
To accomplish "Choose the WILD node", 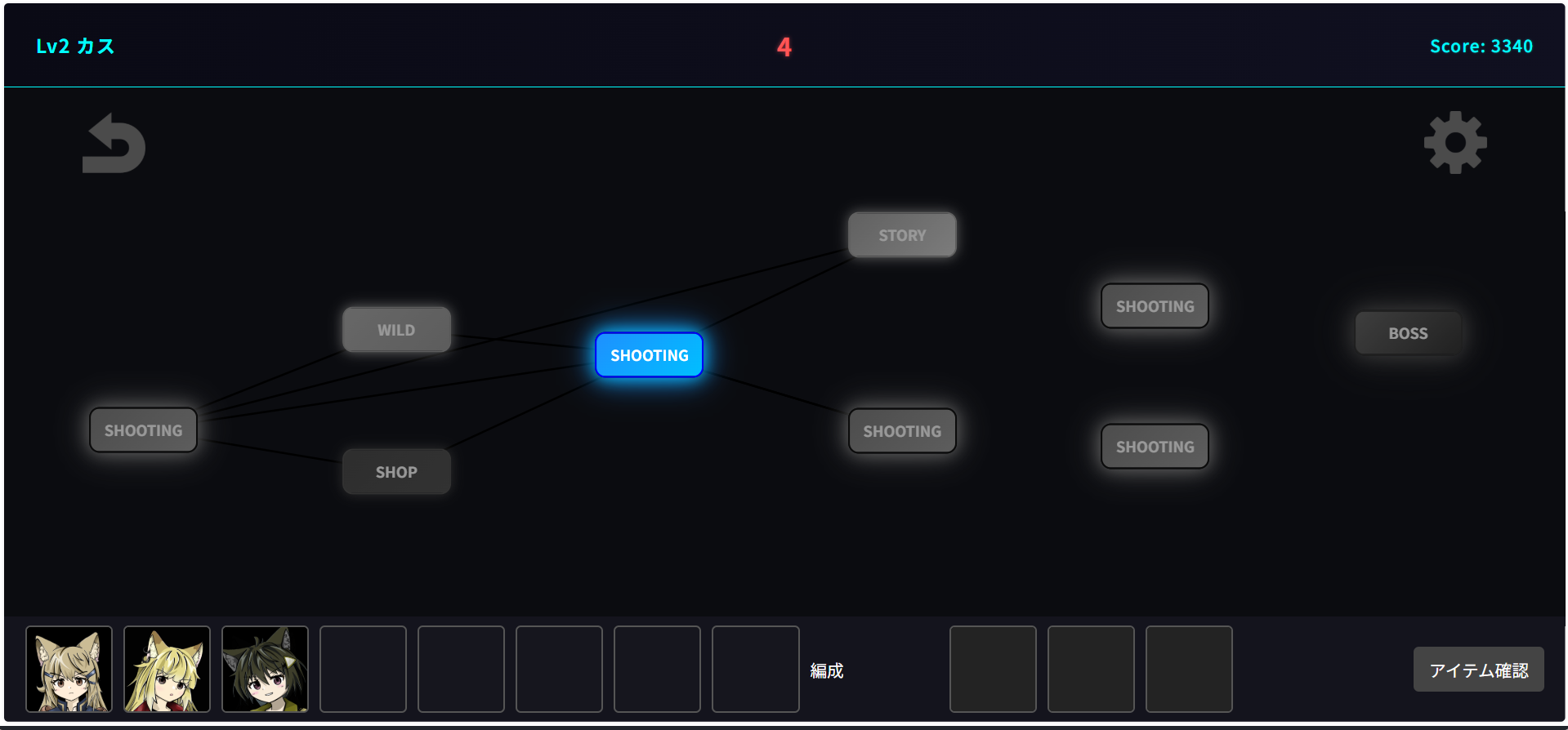I will point(396,330).
